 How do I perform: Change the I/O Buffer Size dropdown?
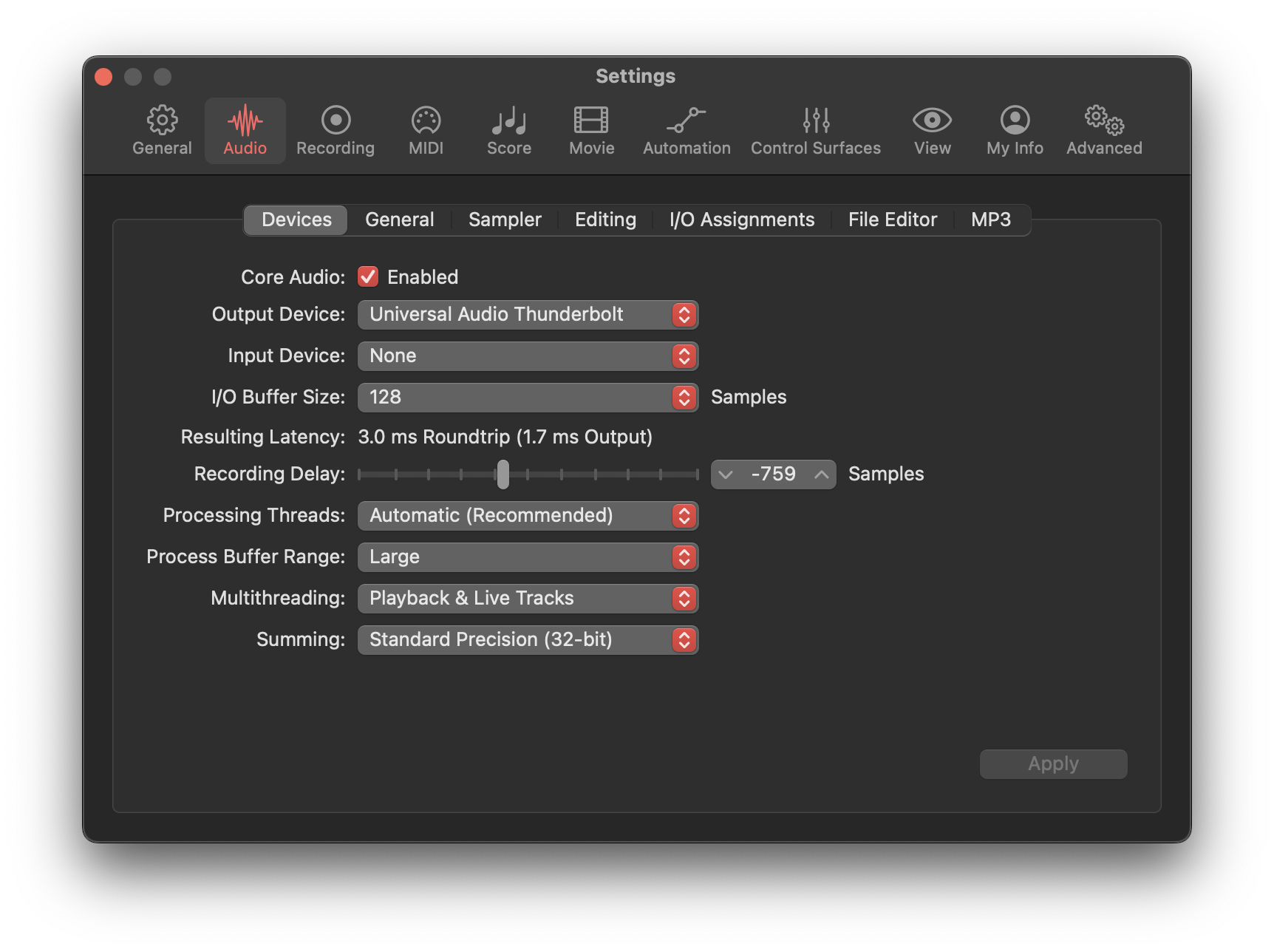coord(528,397)
